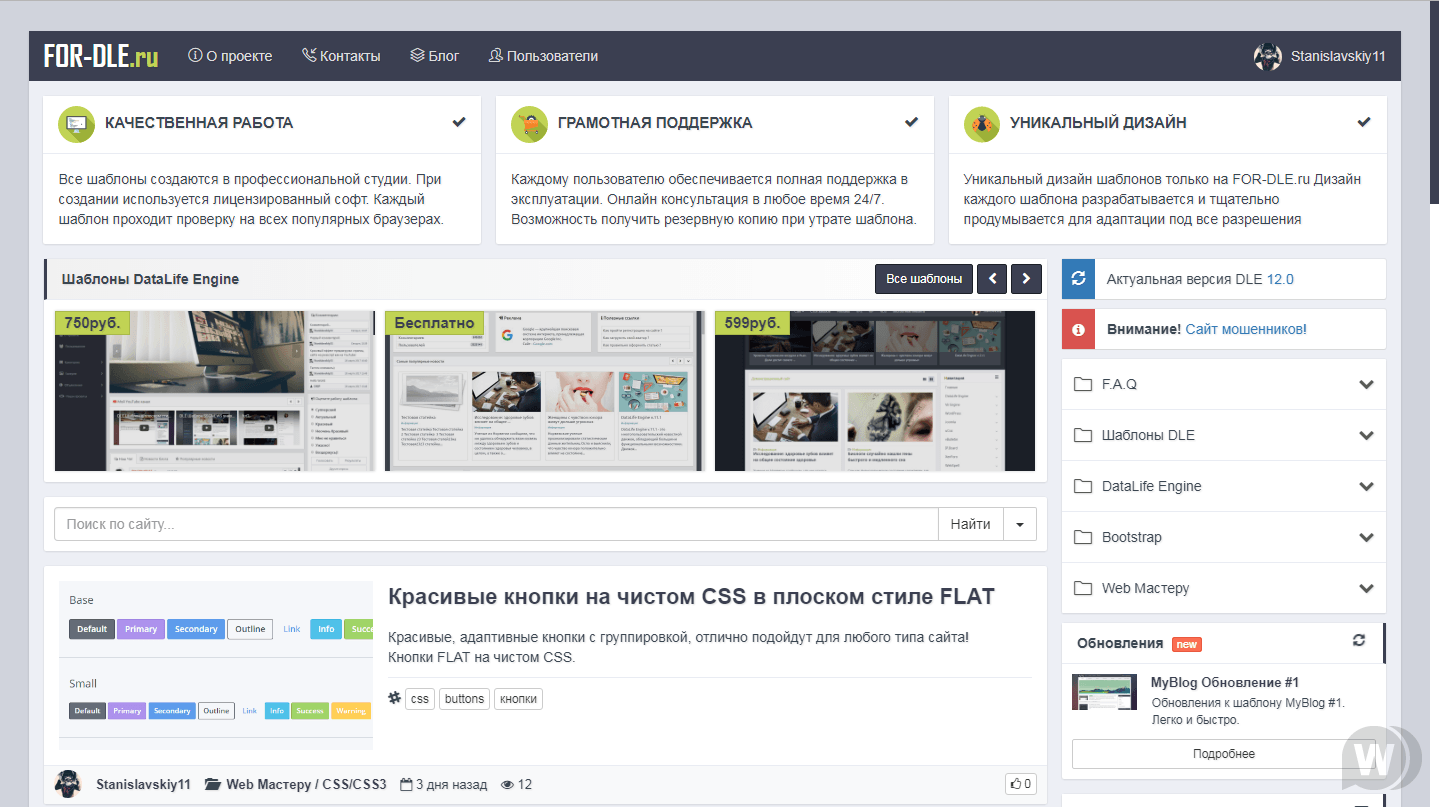Click the checkmark on the Грамотная поддержка card
This screenshot has height=807, width=1439.
912,122
